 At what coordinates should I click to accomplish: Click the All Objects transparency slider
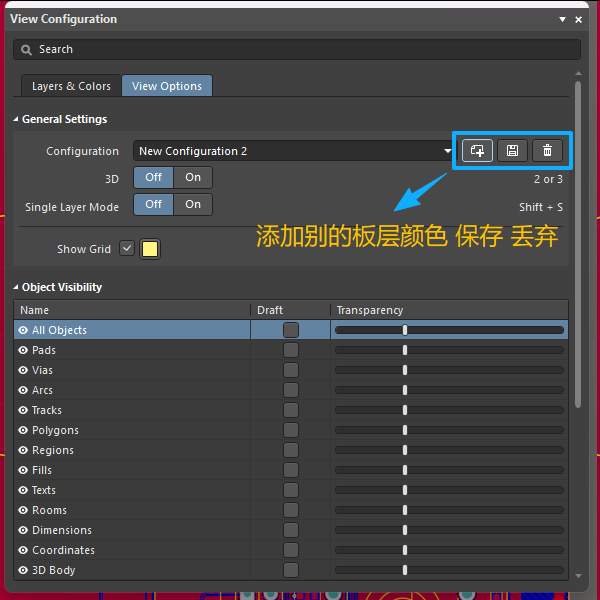pos(449,330)
